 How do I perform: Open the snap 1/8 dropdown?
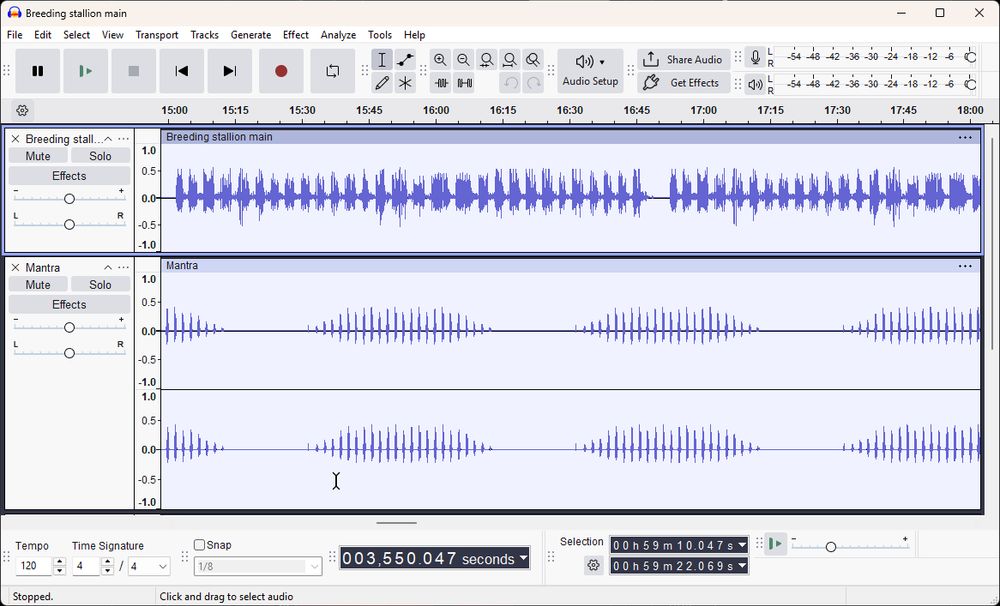click(258, 566)
